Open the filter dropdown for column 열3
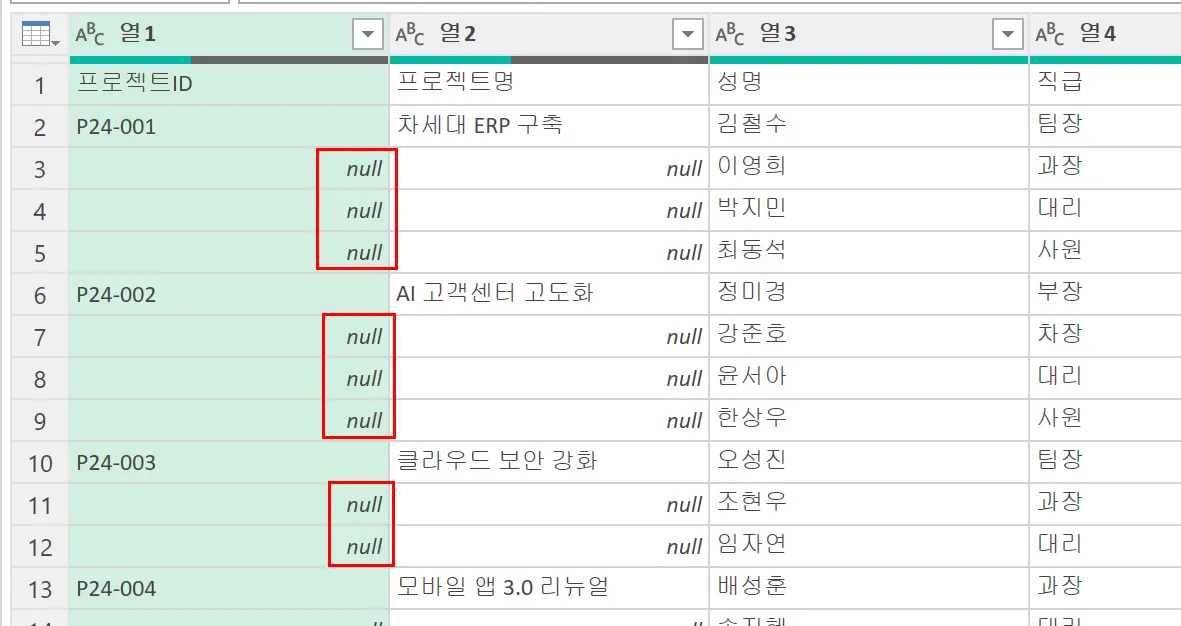Image resolution: width=1181 pixels, height=626 pixels. click(1007, 32)
